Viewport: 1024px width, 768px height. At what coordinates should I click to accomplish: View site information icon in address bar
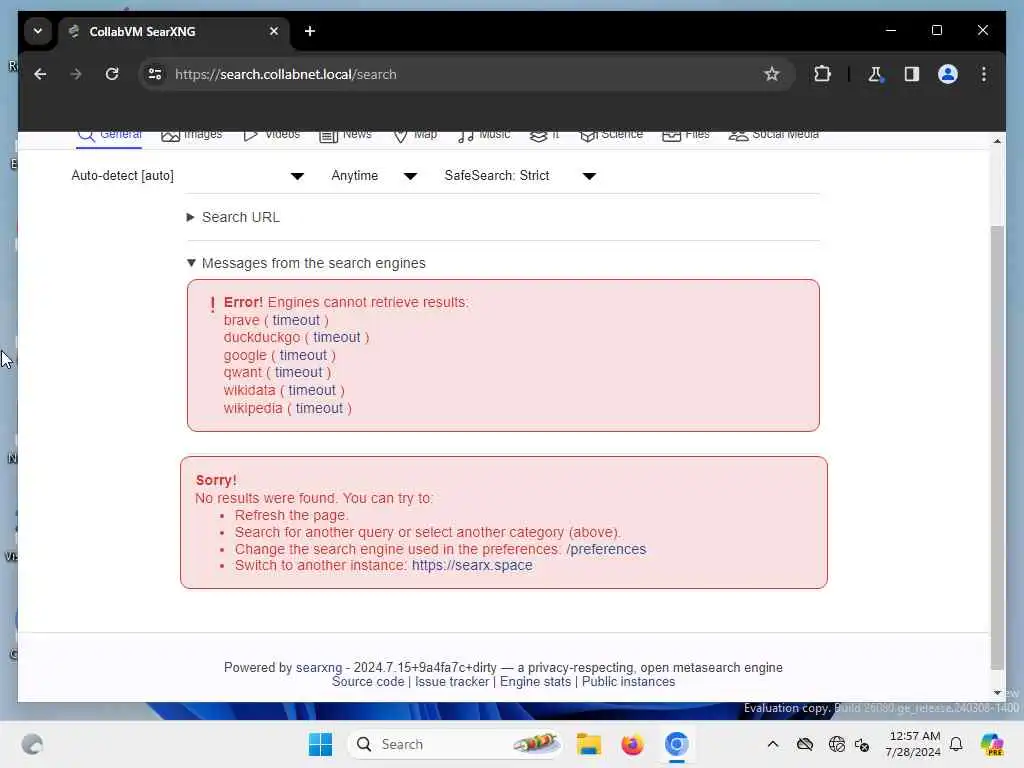point(155,74)
